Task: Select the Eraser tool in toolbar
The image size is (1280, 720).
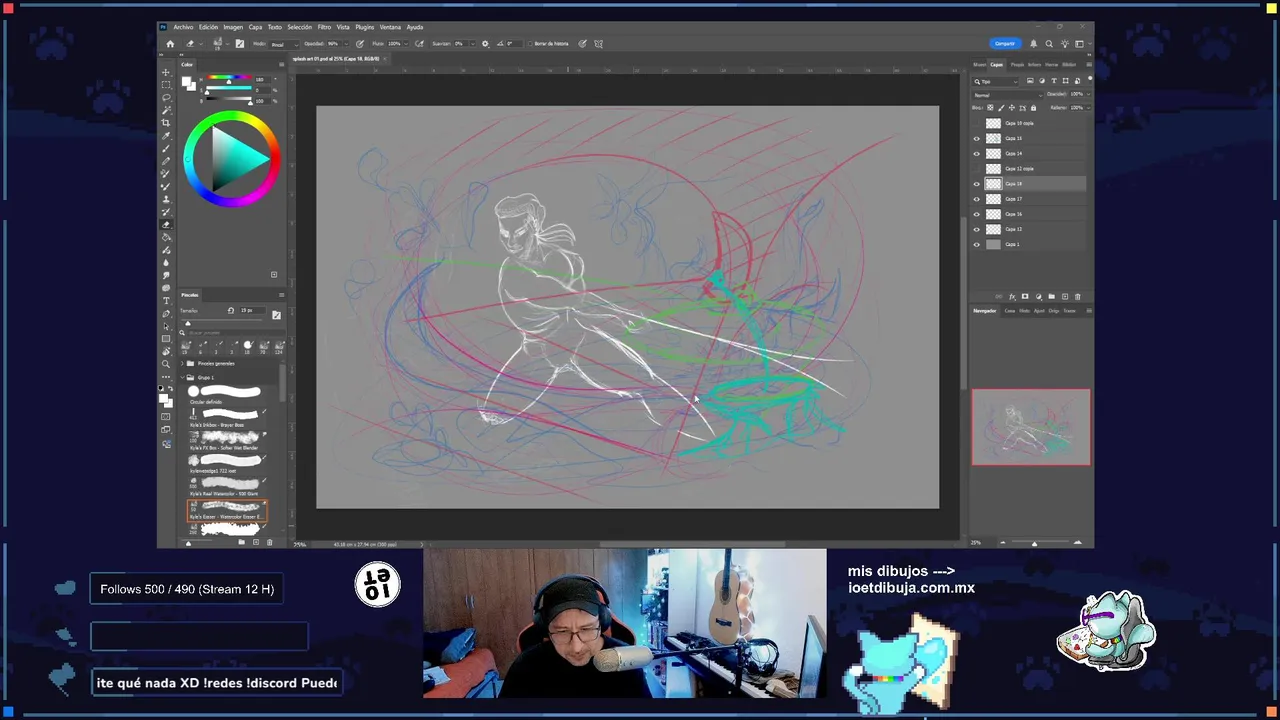Action: click(x=166, y=224)
